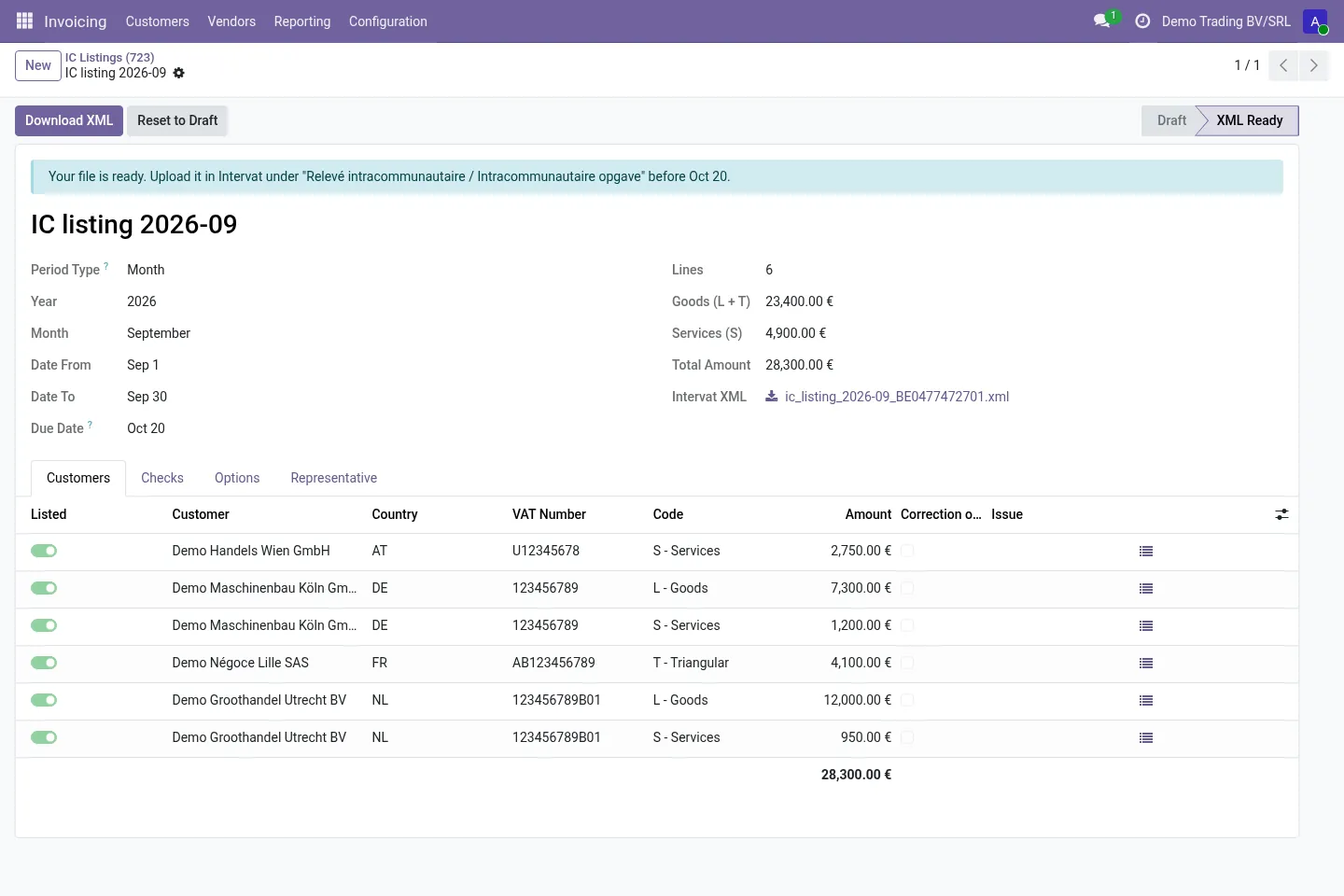Sort by the Amount column header
The width and height of the screenshot is (1344, 896).
868,514
